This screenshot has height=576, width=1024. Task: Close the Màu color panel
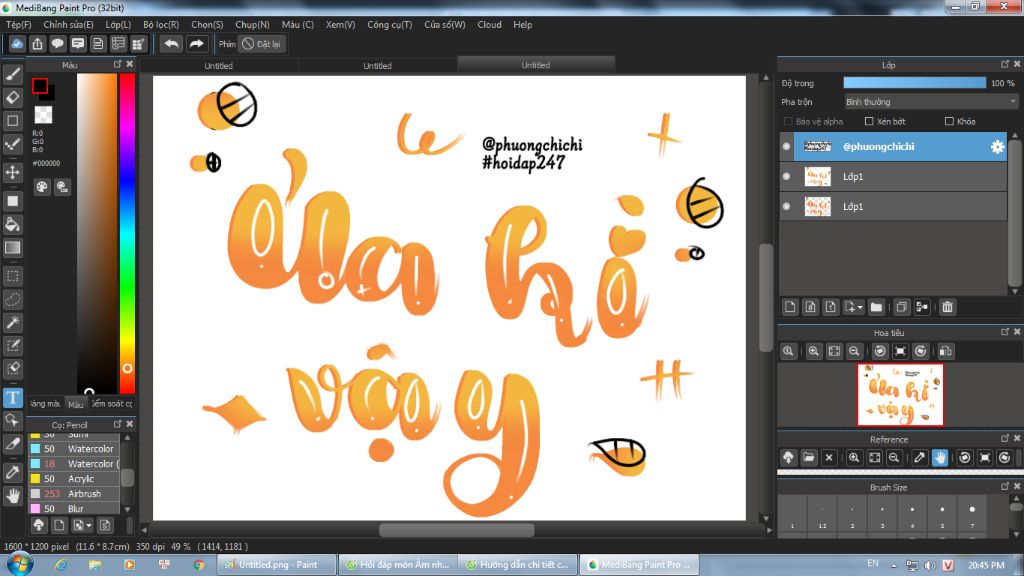pos(129,64)
